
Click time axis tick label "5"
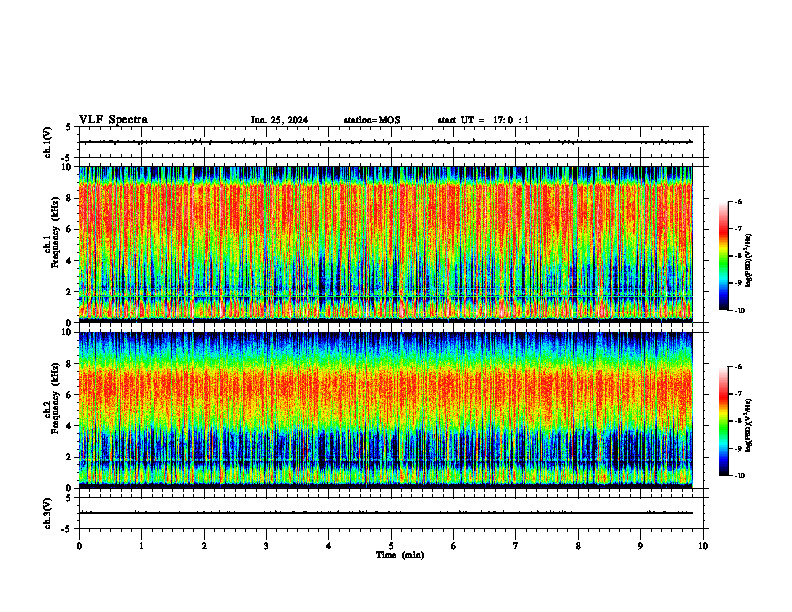(x=391, y=546)
